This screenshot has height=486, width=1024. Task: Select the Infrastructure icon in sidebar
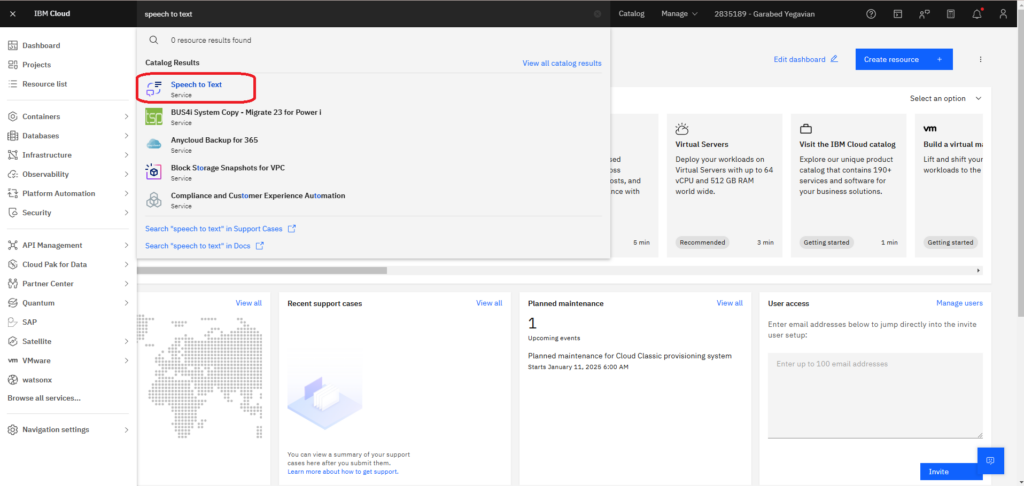tap(12, 155)
